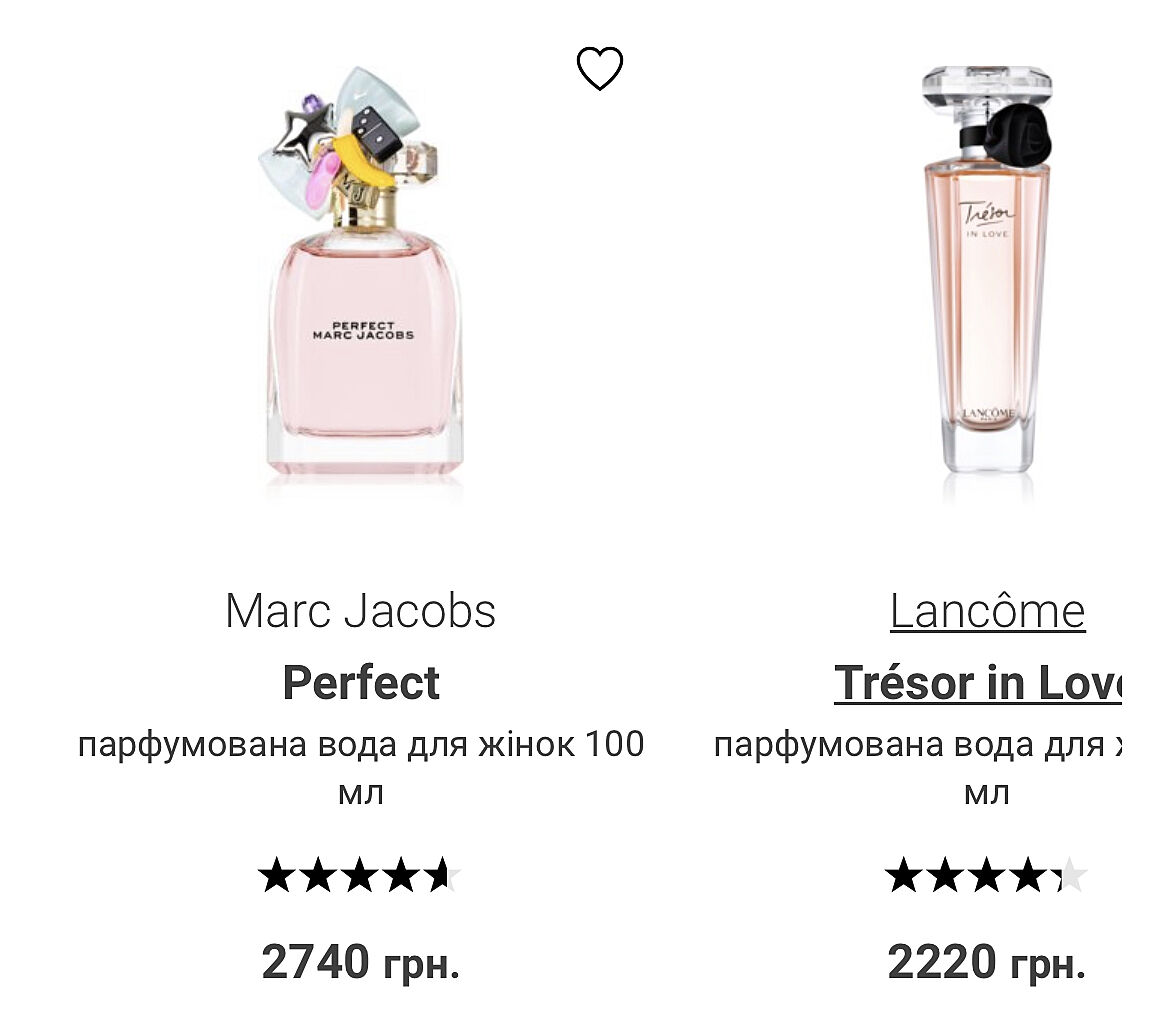Click the 'PERFECT MARC JACOBS' label on the bottle
The width and height of the screenshot is (1170, 1026).
pos(362,331)
